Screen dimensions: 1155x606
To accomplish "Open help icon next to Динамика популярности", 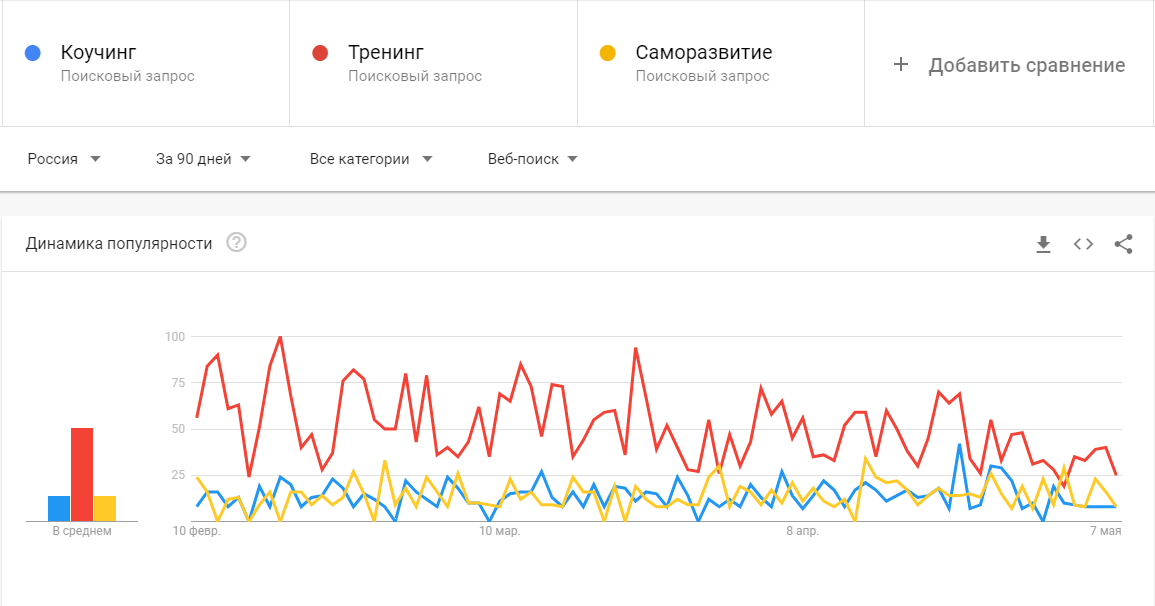I will coord(236,242).
